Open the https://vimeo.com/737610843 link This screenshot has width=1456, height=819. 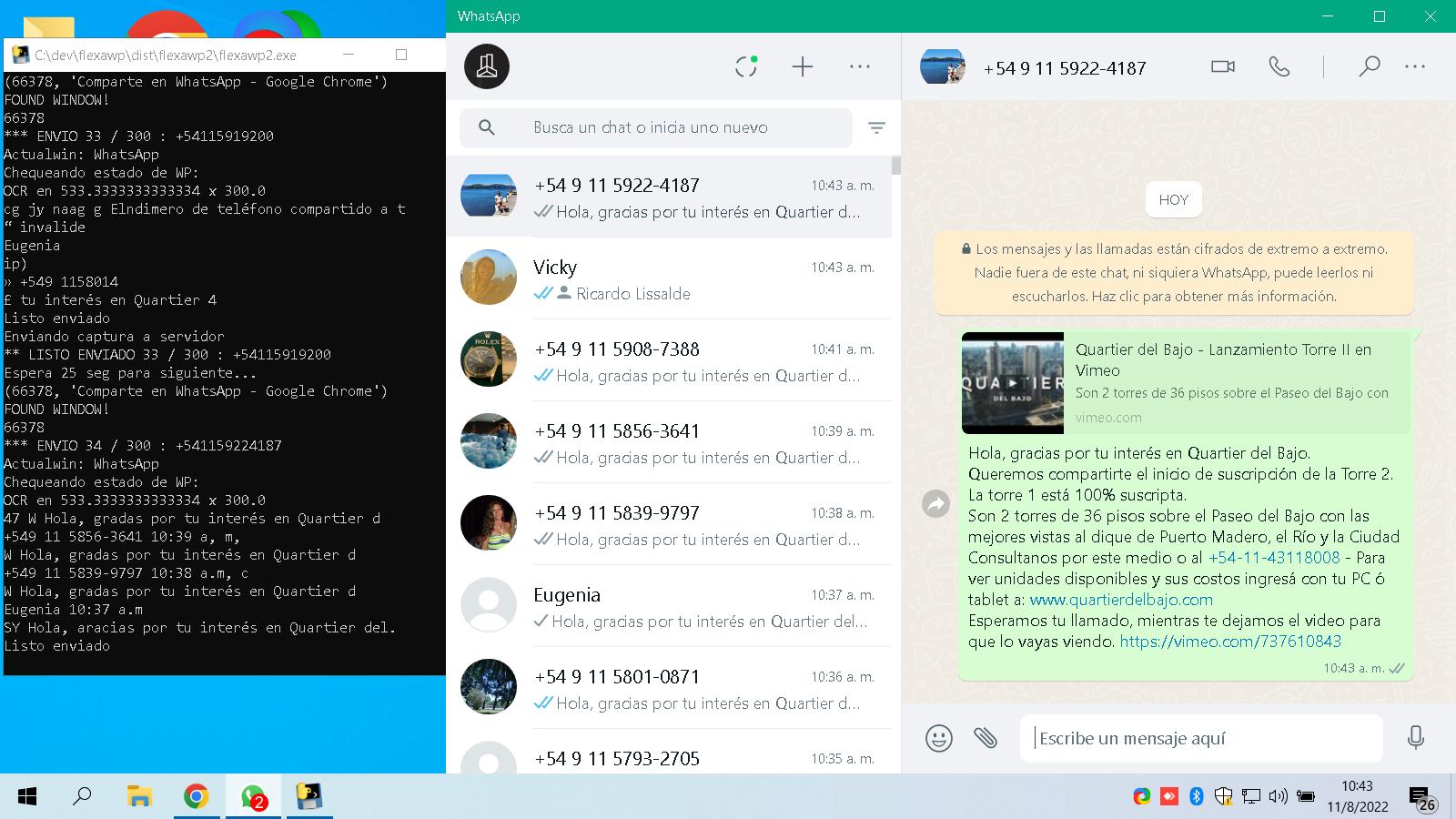coord(1230,642)
